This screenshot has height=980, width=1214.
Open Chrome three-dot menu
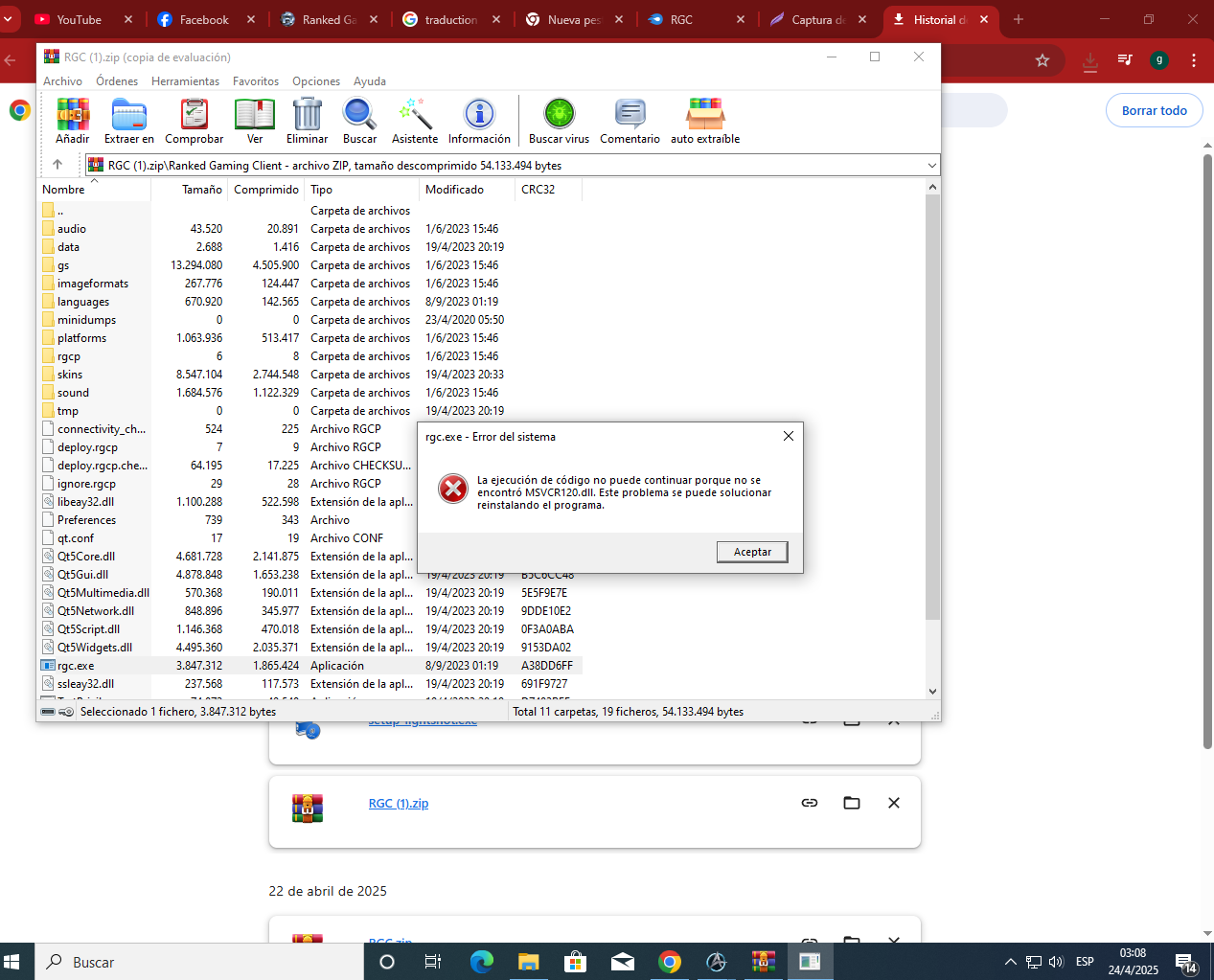click(1194, 60)
